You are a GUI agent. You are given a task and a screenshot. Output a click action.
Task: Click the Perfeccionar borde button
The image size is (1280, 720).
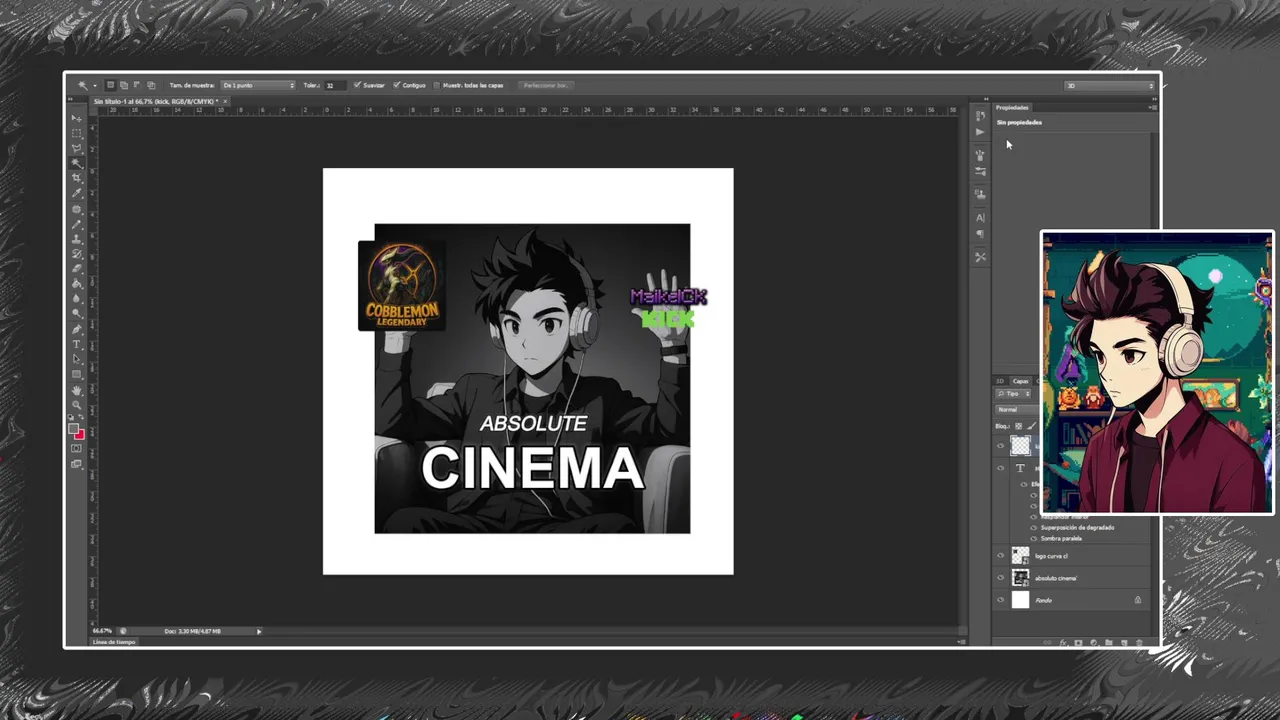pyautogui.click(x=548, y=85)
